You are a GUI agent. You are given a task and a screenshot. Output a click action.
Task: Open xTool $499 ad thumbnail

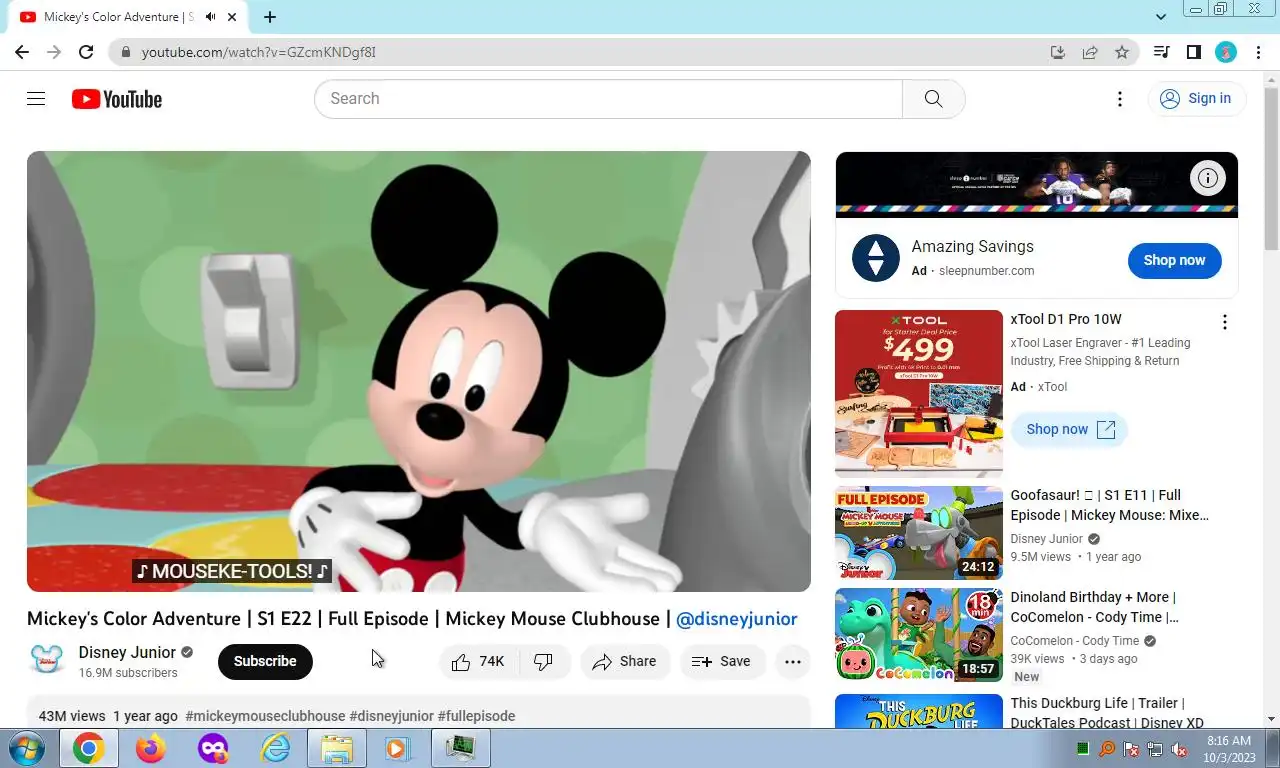pyautogui.click(x=919, y=394)
